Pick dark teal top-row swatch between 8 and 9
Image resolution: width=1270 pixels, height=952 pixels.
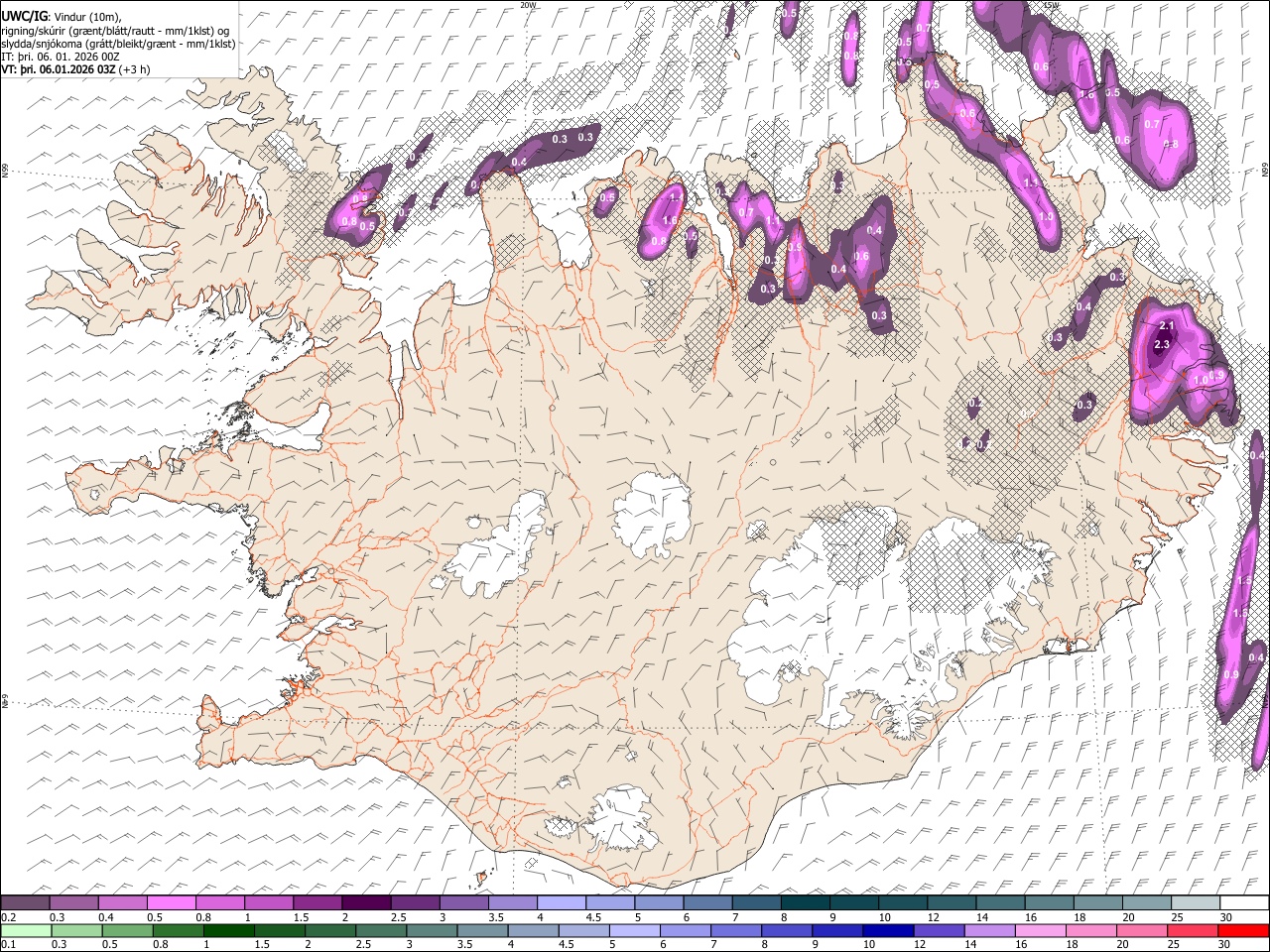click(x=805, y=903)
